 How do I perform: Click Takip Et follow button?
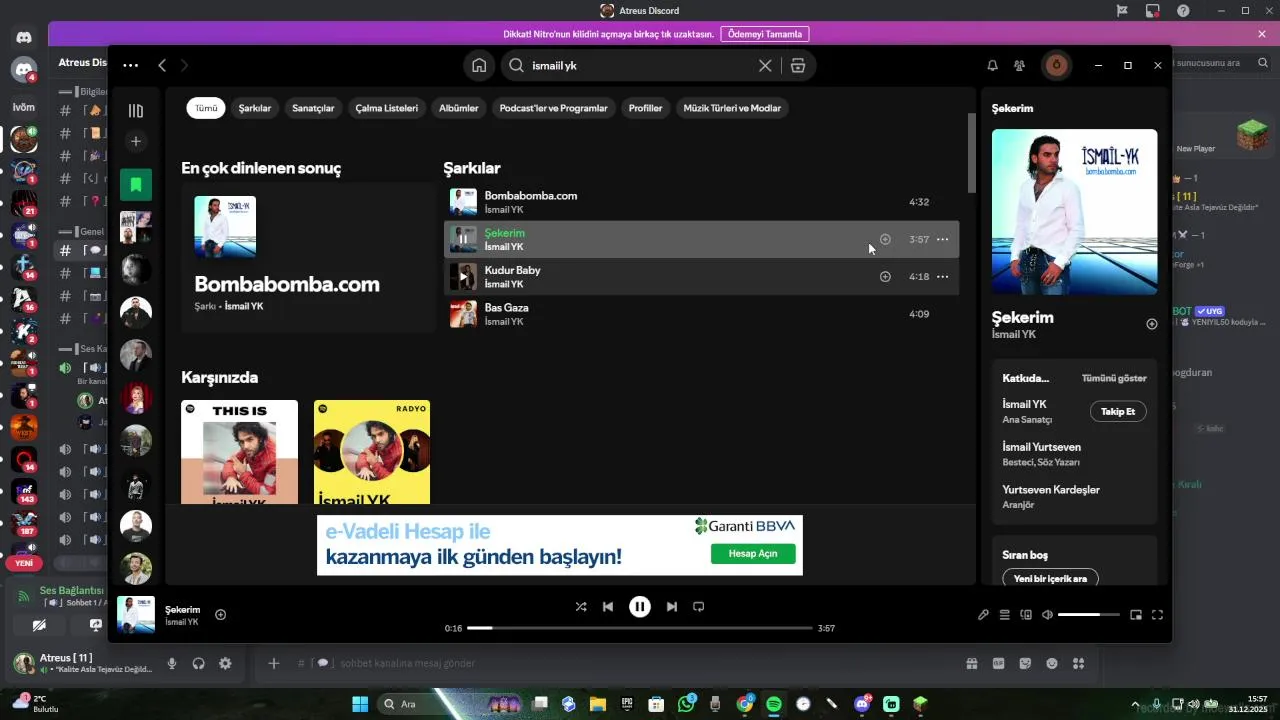[1118, 411]
